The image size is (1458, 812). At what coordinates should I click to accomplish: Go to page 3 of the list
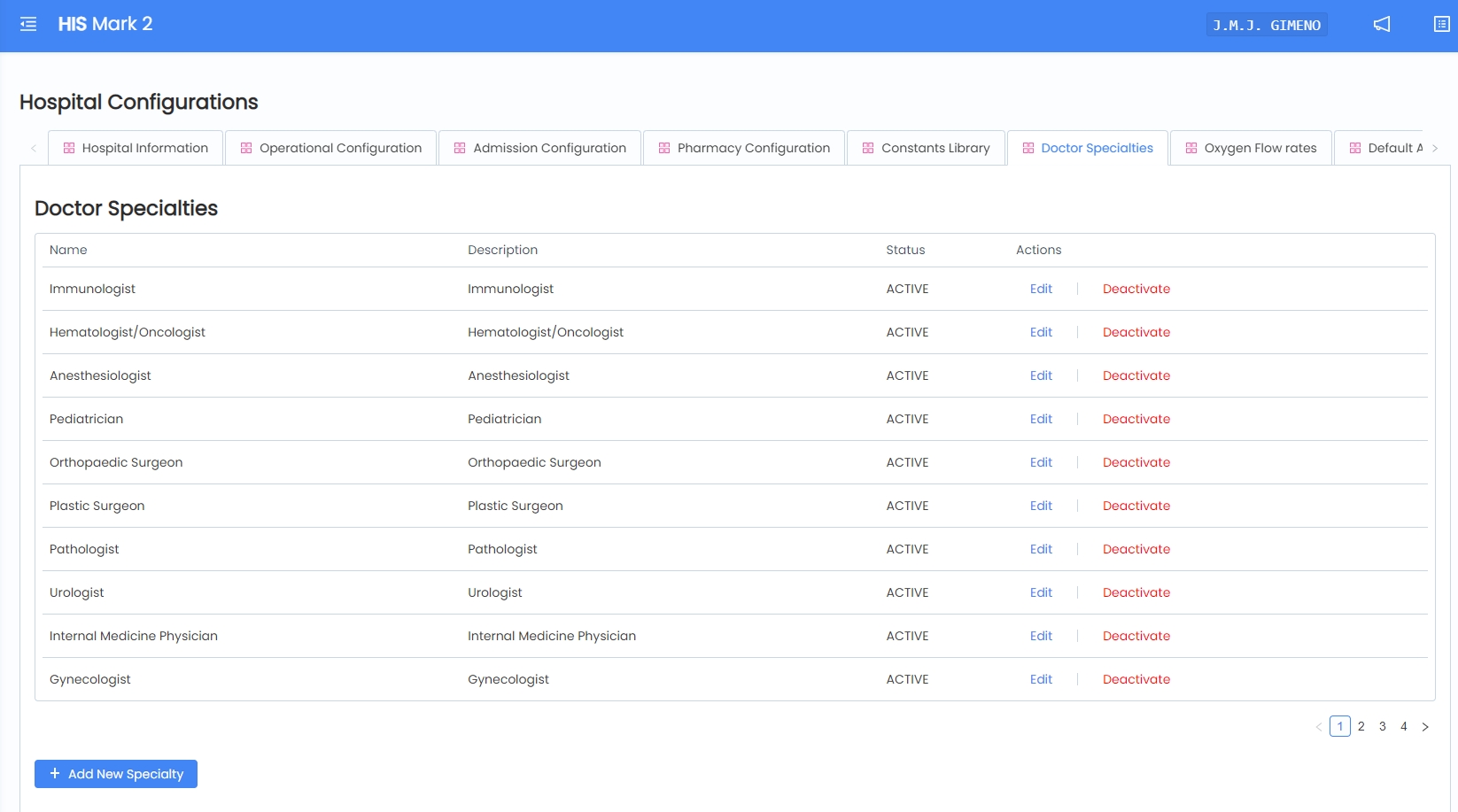pyautogui.click(x=1383, y=727)
